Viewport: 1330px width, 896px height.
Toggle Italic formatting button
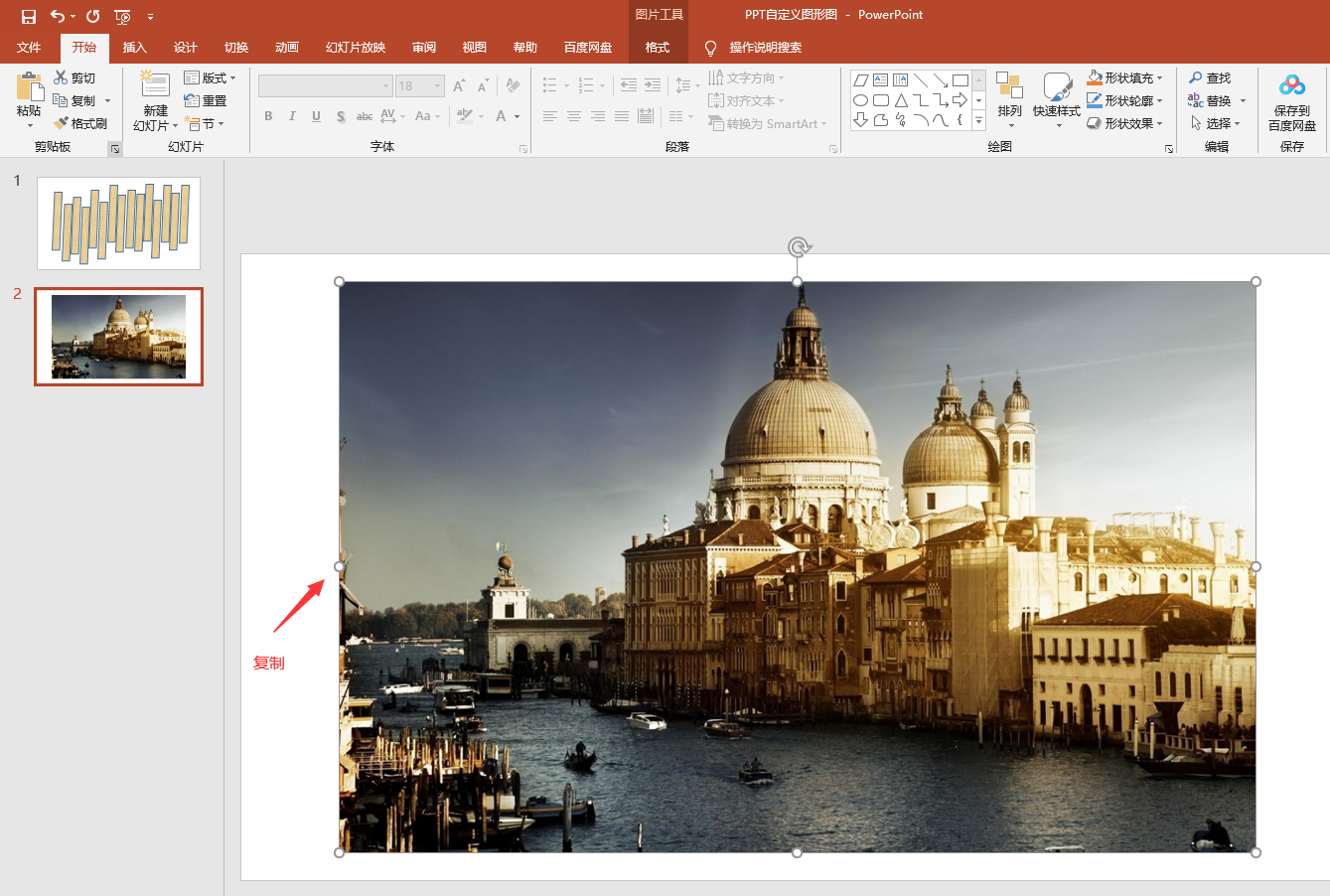(x=292, y=116)
